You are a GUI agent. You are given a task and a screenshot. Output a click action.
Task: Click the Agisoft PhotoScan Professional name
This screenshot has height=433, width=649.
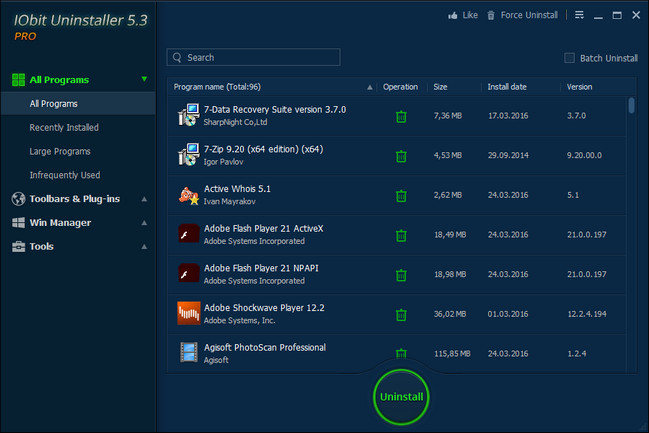pos(265,348)
